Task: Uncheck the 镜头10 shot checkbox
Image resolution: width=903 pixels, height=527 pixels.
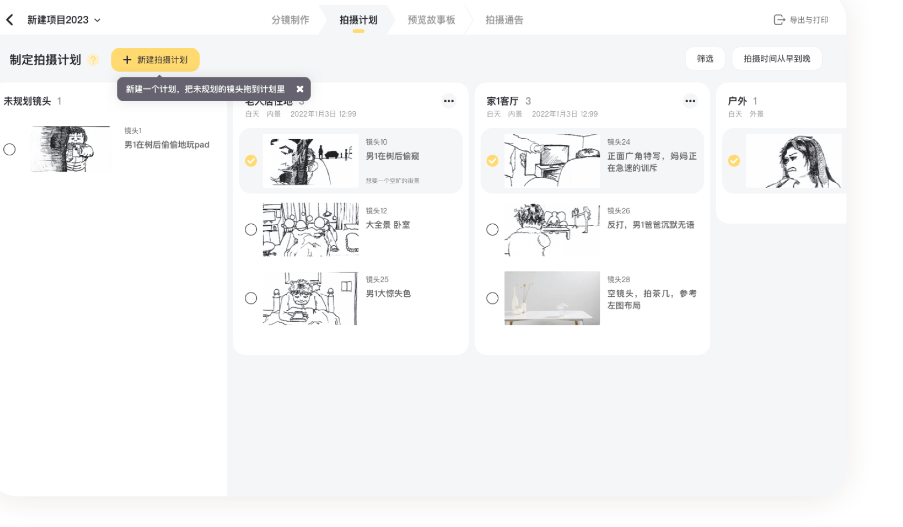Action: coord(251,161)
